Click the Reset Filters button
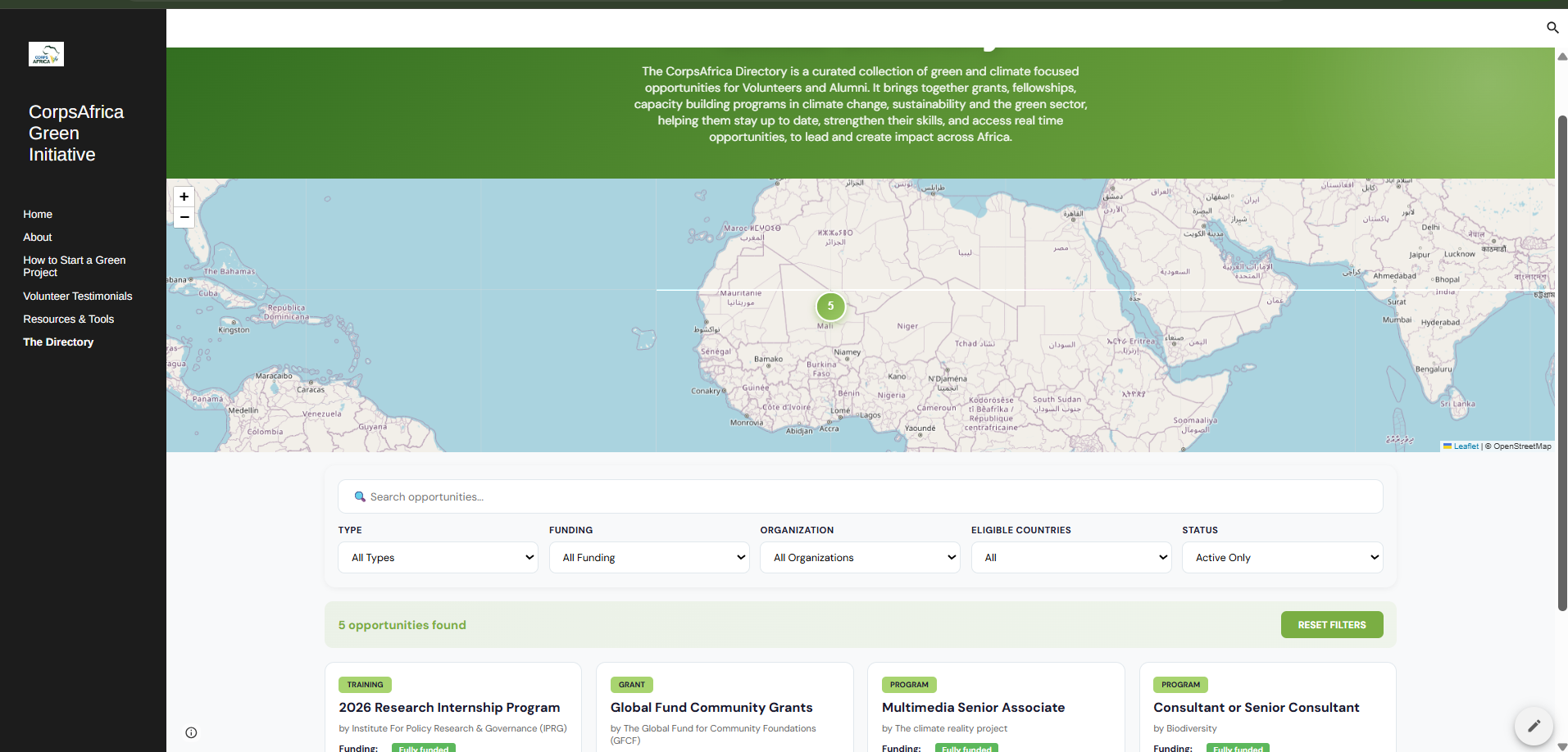Image resolution: width=1568 pixels, height=752 pixels. point(1332,625)
